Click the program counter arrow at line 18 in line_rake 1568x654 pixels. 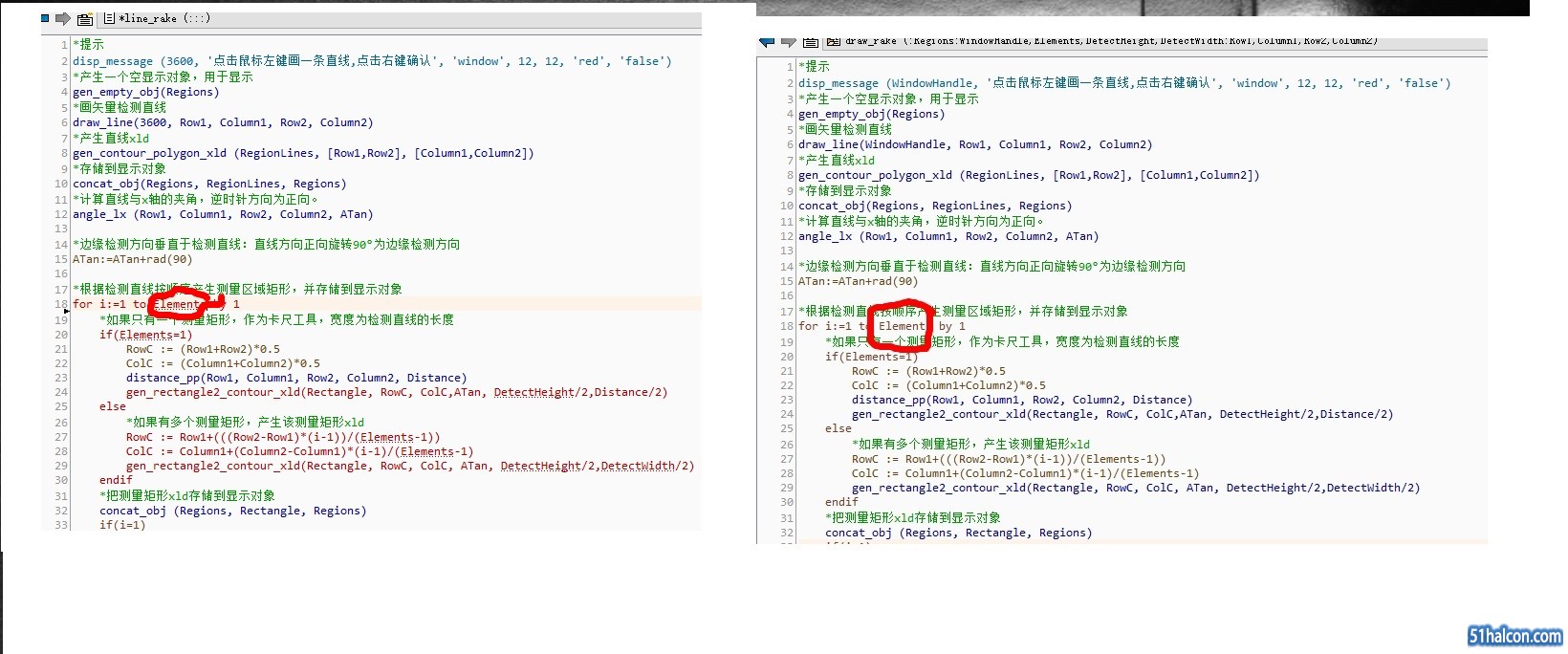[65, 310]
